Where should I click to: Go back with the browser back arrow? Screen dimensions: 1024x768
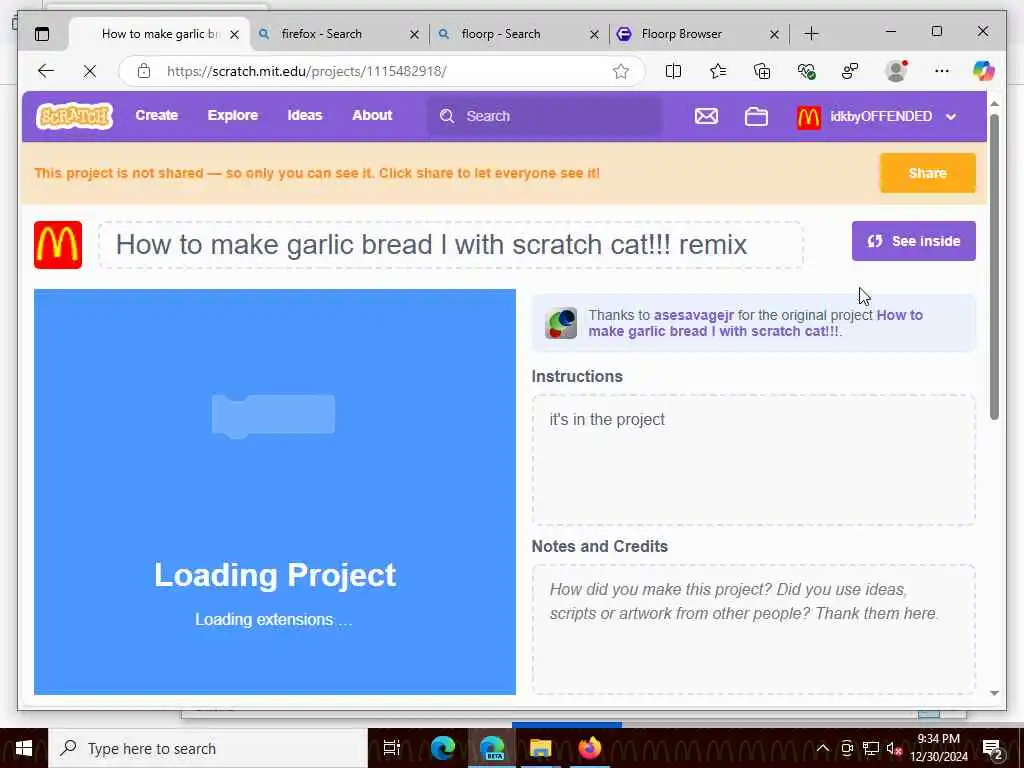46,71
